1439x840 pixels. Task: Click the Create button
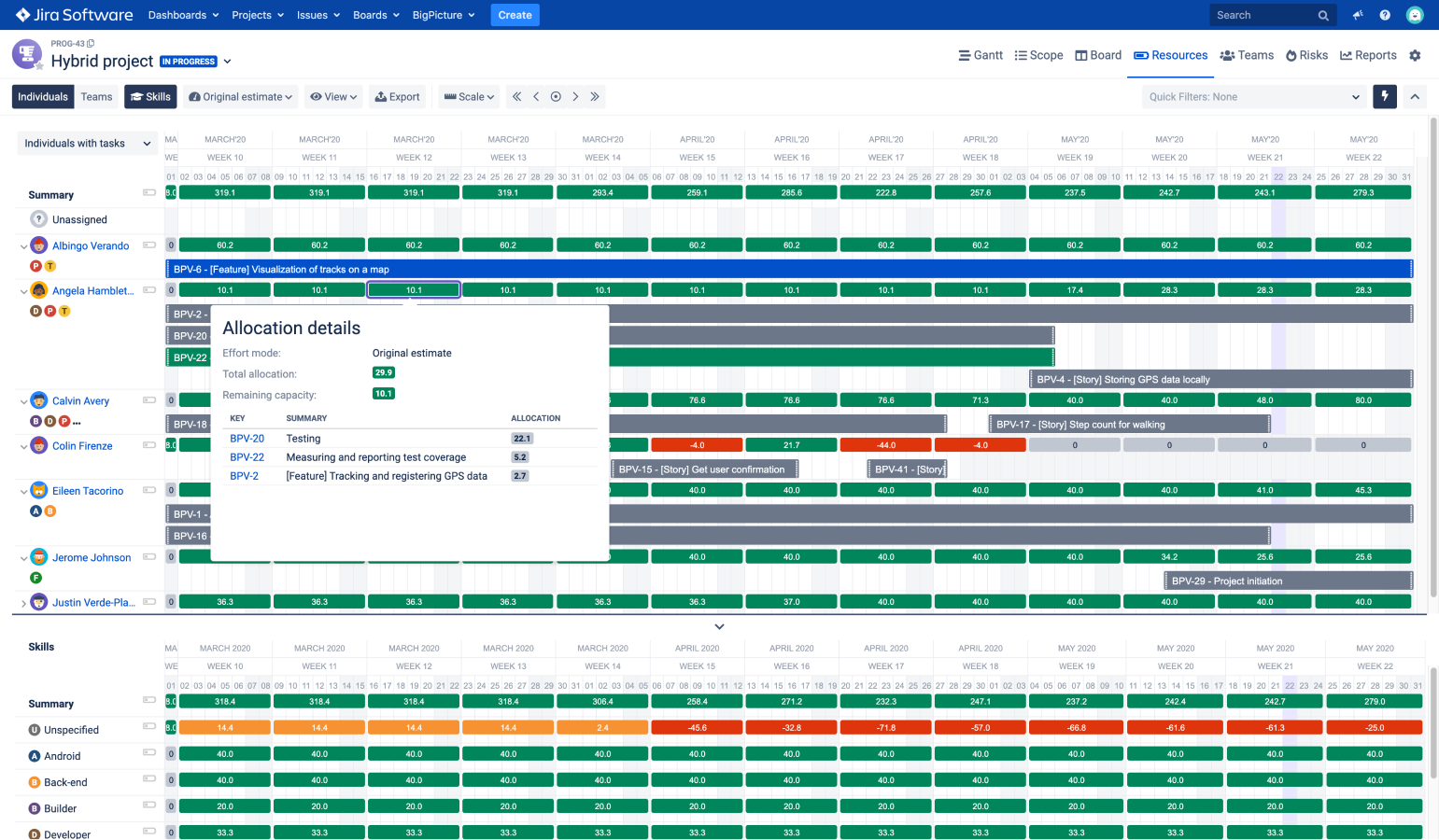(x=515, y=15)
